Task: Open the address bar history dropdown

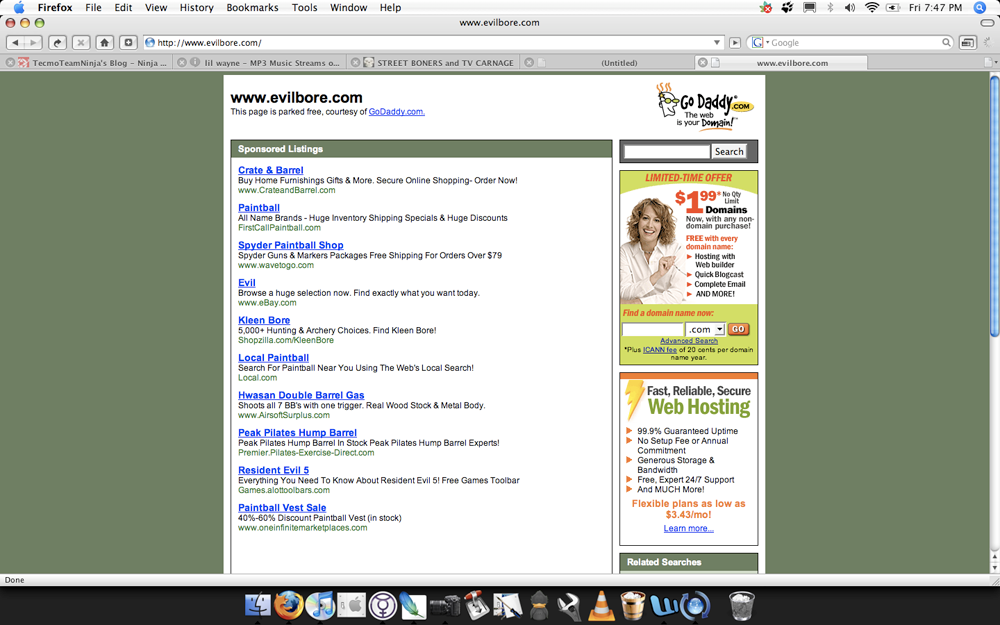Action: (716, 43)
